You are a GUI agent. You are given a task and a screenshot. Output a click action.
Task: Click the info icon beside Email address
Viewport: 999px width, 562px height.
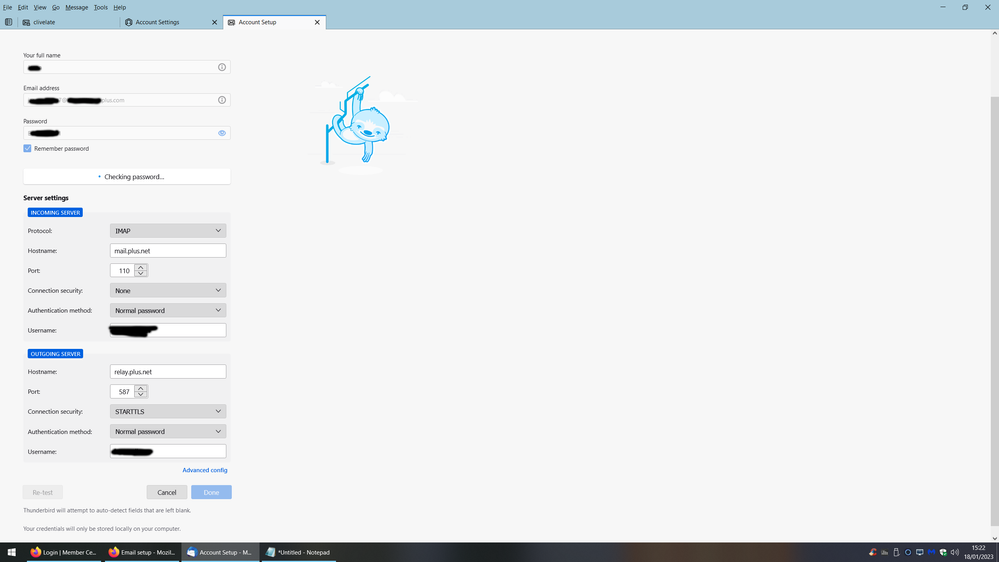click(222, 100)
